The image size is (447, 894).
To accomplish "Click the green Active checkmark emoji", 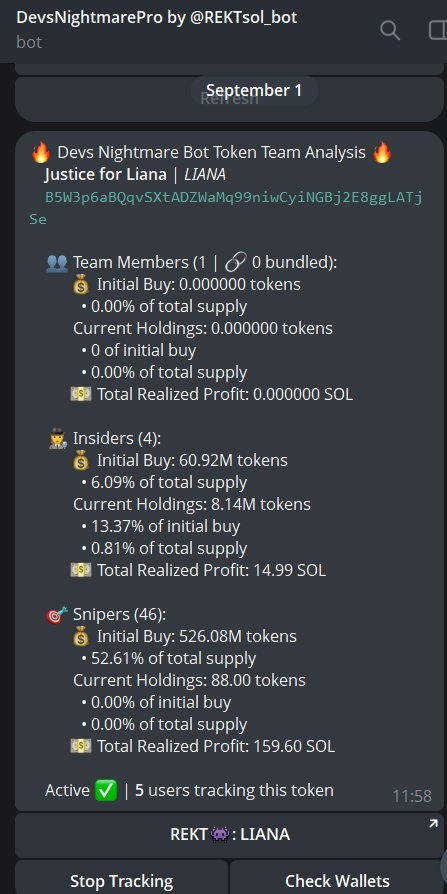I will point(107,790).
